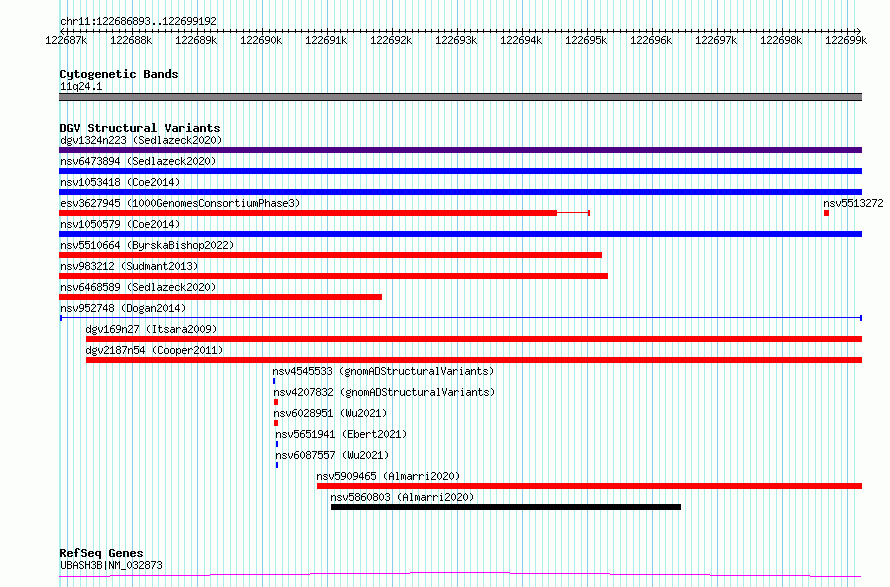The width and height of the screenshot is (890, 587).
Task: Open the nsv5651941 (Ebert2021) label
Action: pyautogui.click(x=341, y=434)
